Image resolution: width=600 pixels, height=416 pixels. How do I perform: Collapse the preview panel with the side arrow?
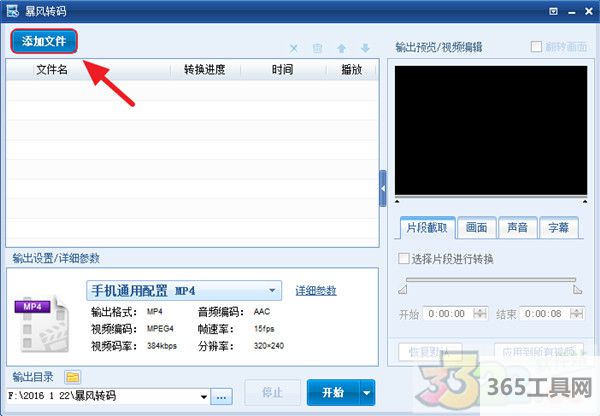tap(383, 187)
